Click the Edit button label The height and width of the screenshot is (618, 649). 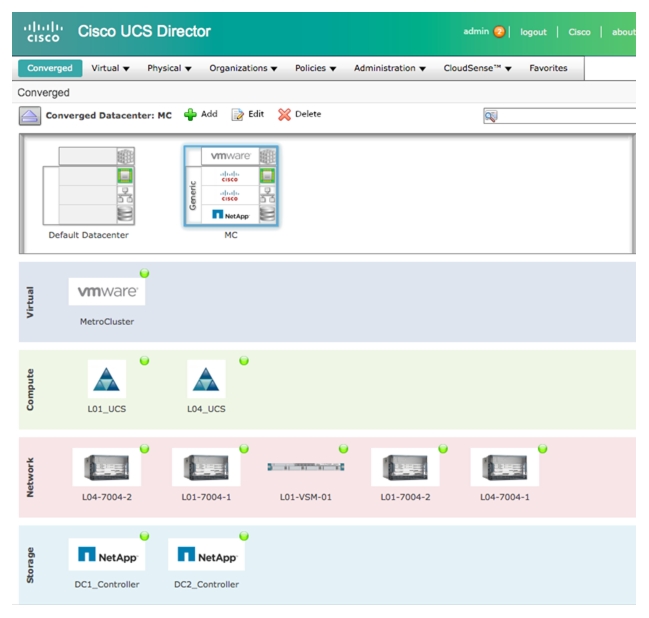(256, 114)
